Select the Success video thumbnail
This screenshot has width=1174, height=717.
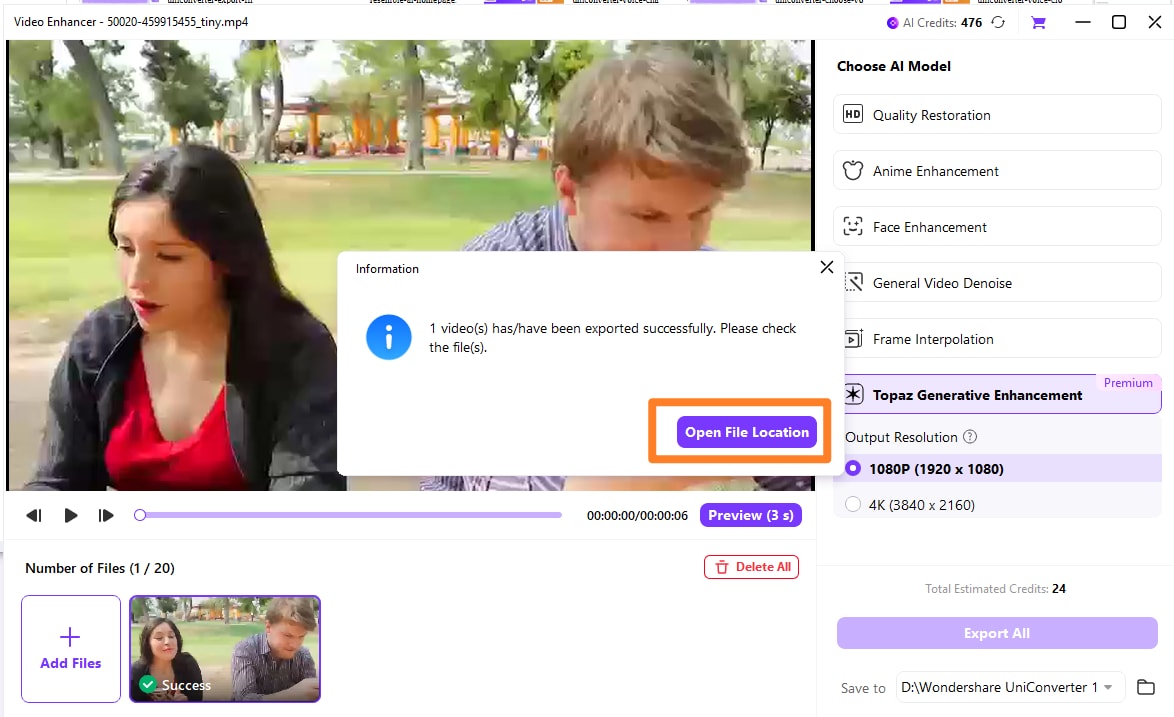click(x=225, y=649)
